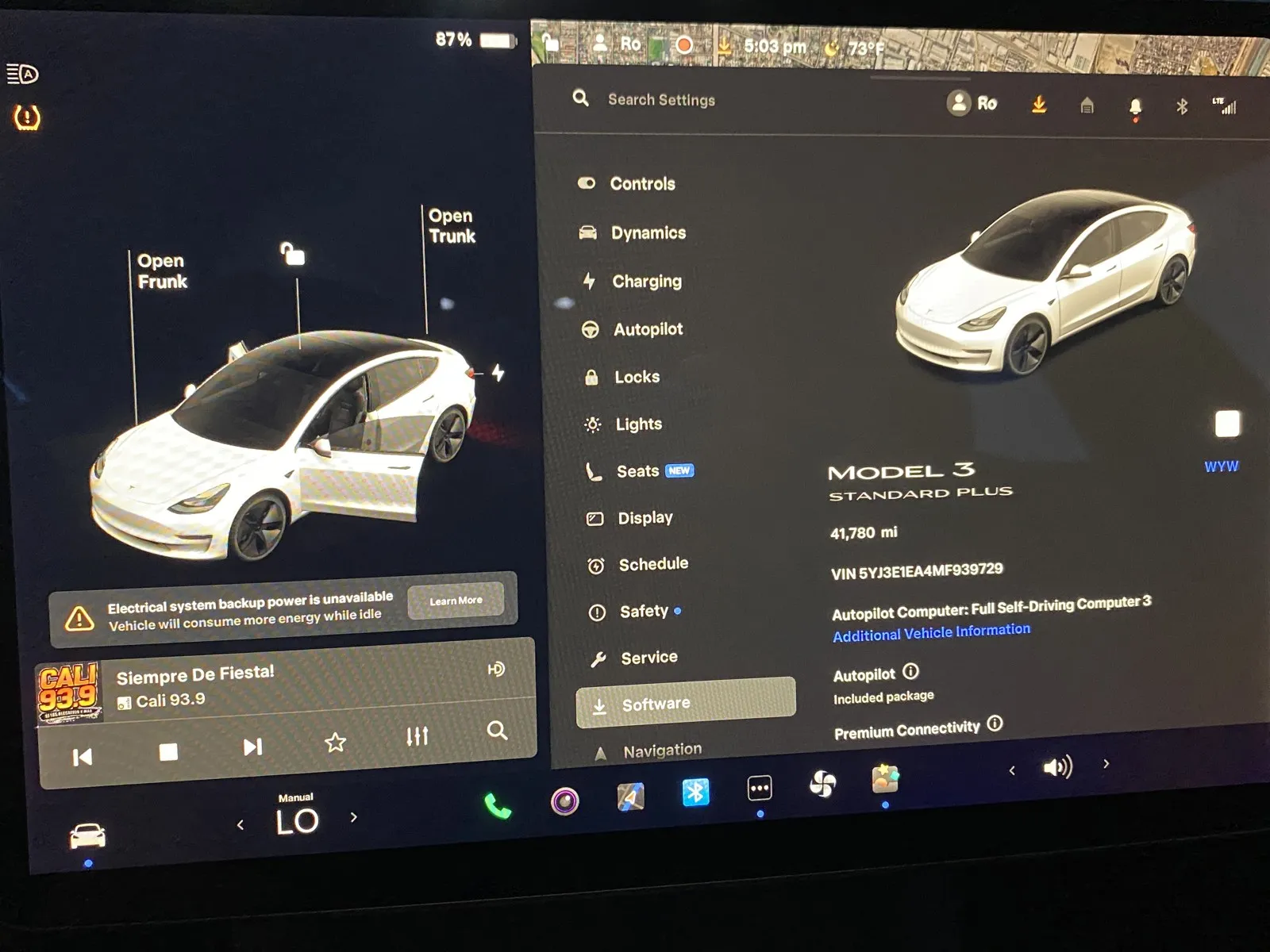
Task: Open the climate fan icon
Action: (822, 785)
